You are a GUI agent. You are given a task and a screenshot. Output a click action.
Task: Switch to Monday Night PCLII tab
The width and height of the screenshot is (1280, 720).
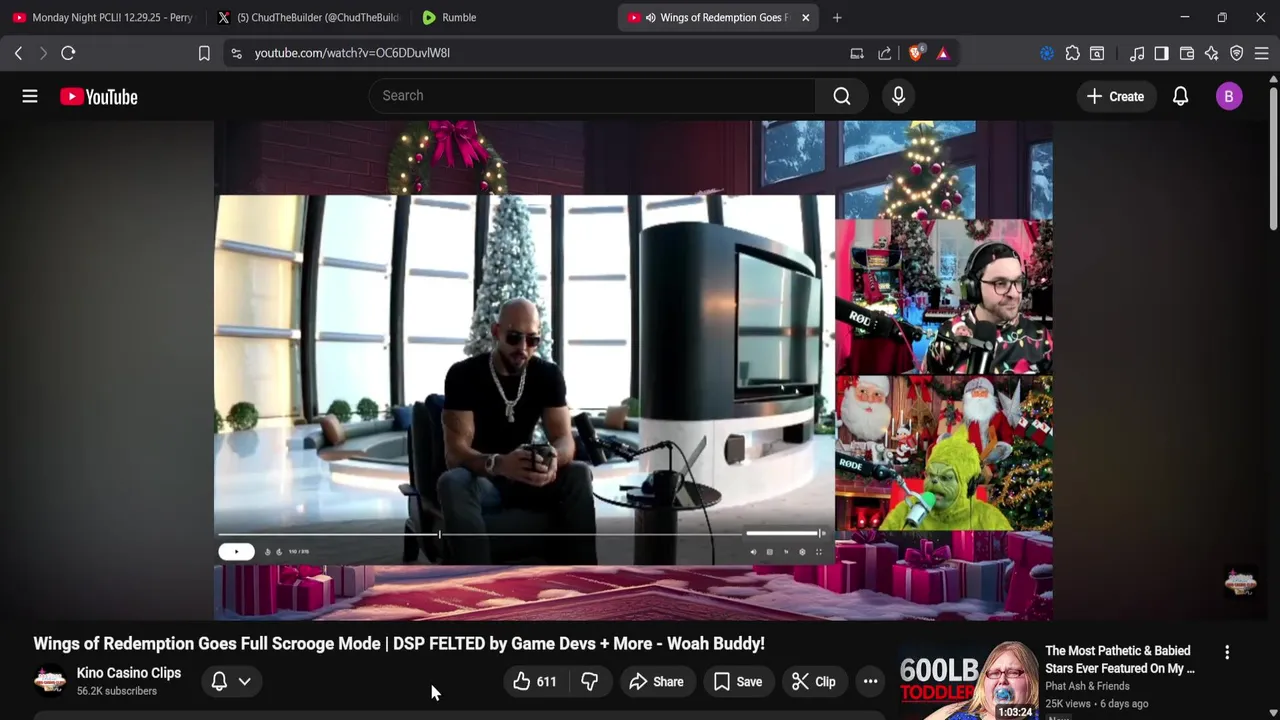click(102, 17)
